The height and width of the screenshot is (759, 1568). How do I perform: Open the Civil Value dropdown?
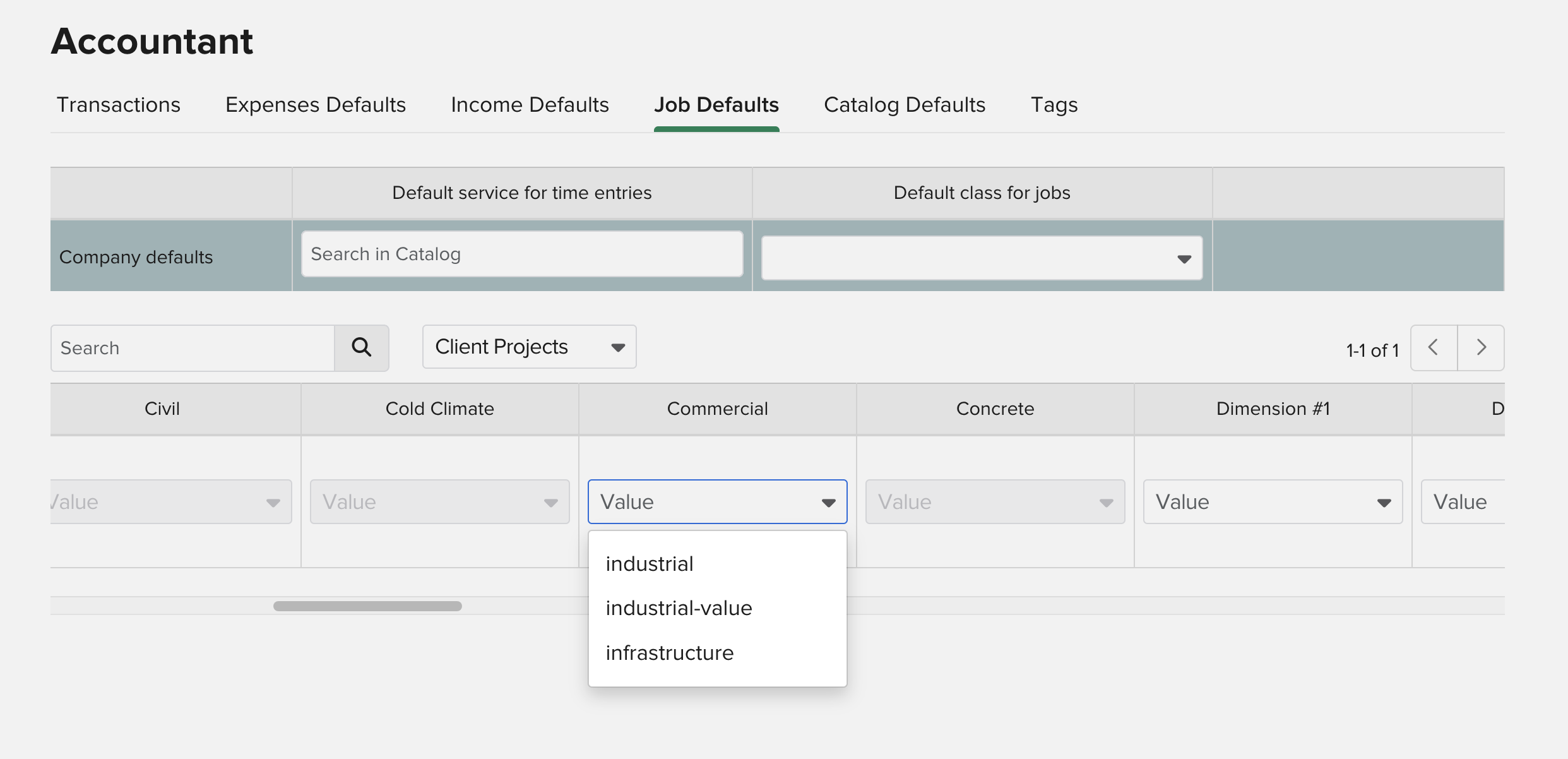pos(170,502)
